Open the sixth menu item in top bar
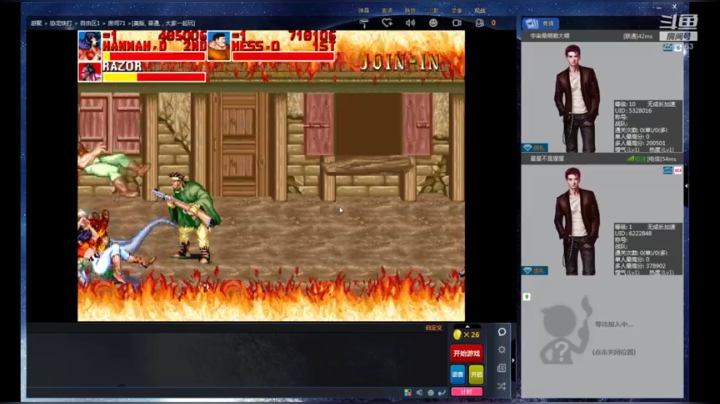Screen dimensions: 720x404 479,10
